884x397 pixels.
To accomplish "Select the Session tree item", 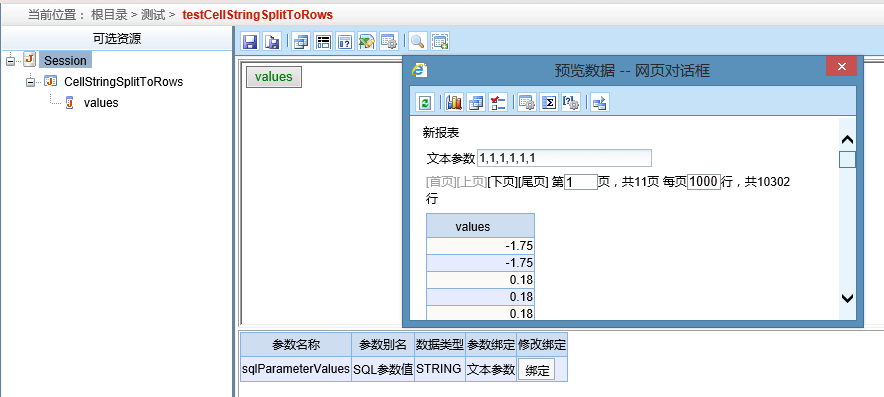I will [x=65, y=60].
